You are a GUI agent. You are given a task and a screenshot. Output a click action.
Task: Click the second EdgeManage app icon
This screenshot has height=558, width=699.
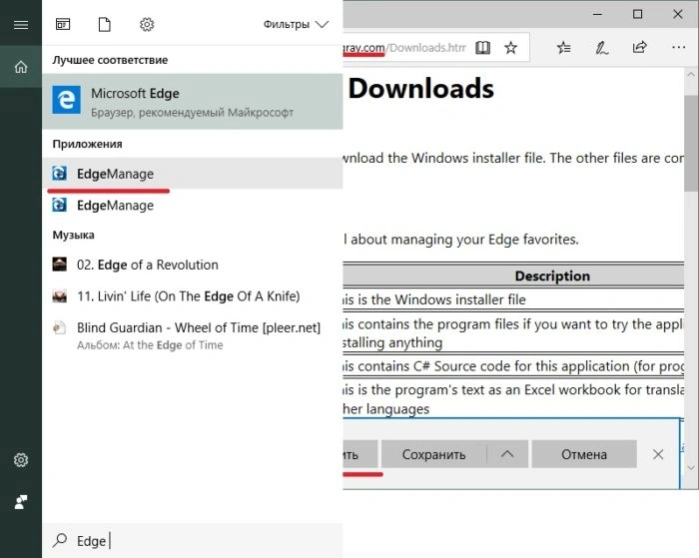(59, 205)
